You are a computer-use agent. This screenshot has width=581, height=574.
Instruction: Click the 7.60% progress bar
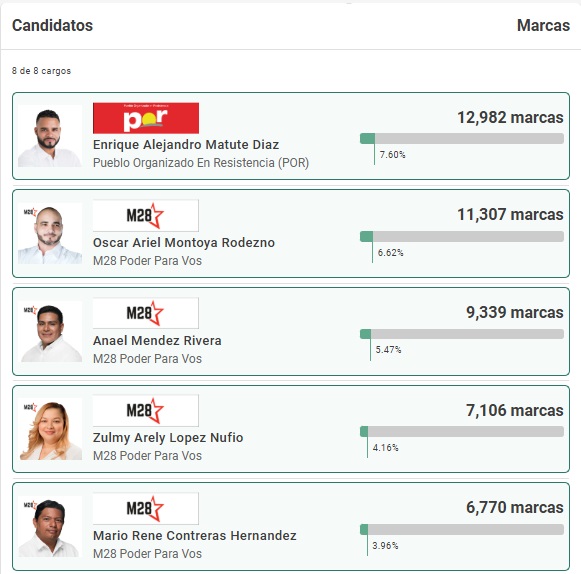coord(462,139)
